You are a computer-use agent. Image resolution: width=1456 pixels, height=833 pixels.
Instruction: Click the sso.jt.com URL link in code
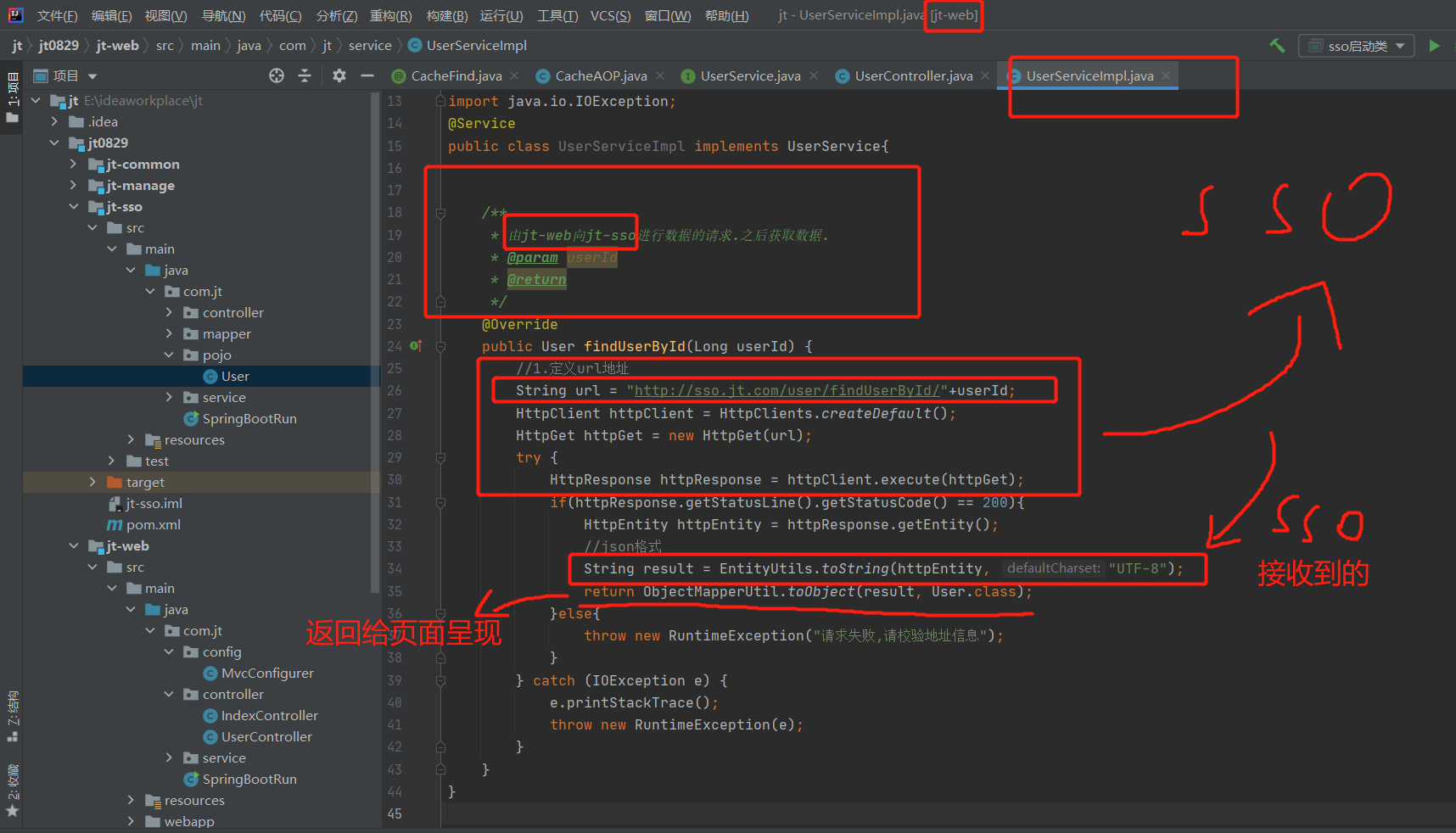click(787, 391)
